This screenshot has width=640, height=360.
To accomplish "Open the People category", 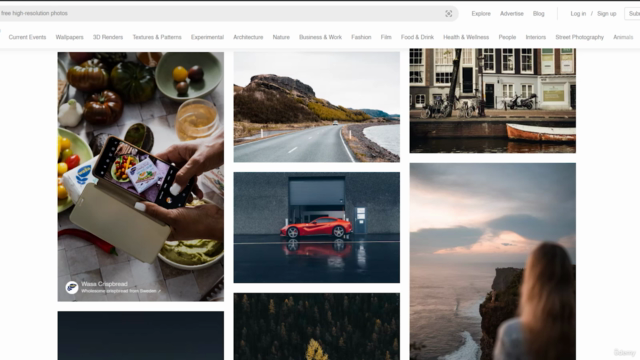I will [x=507, y=37].
